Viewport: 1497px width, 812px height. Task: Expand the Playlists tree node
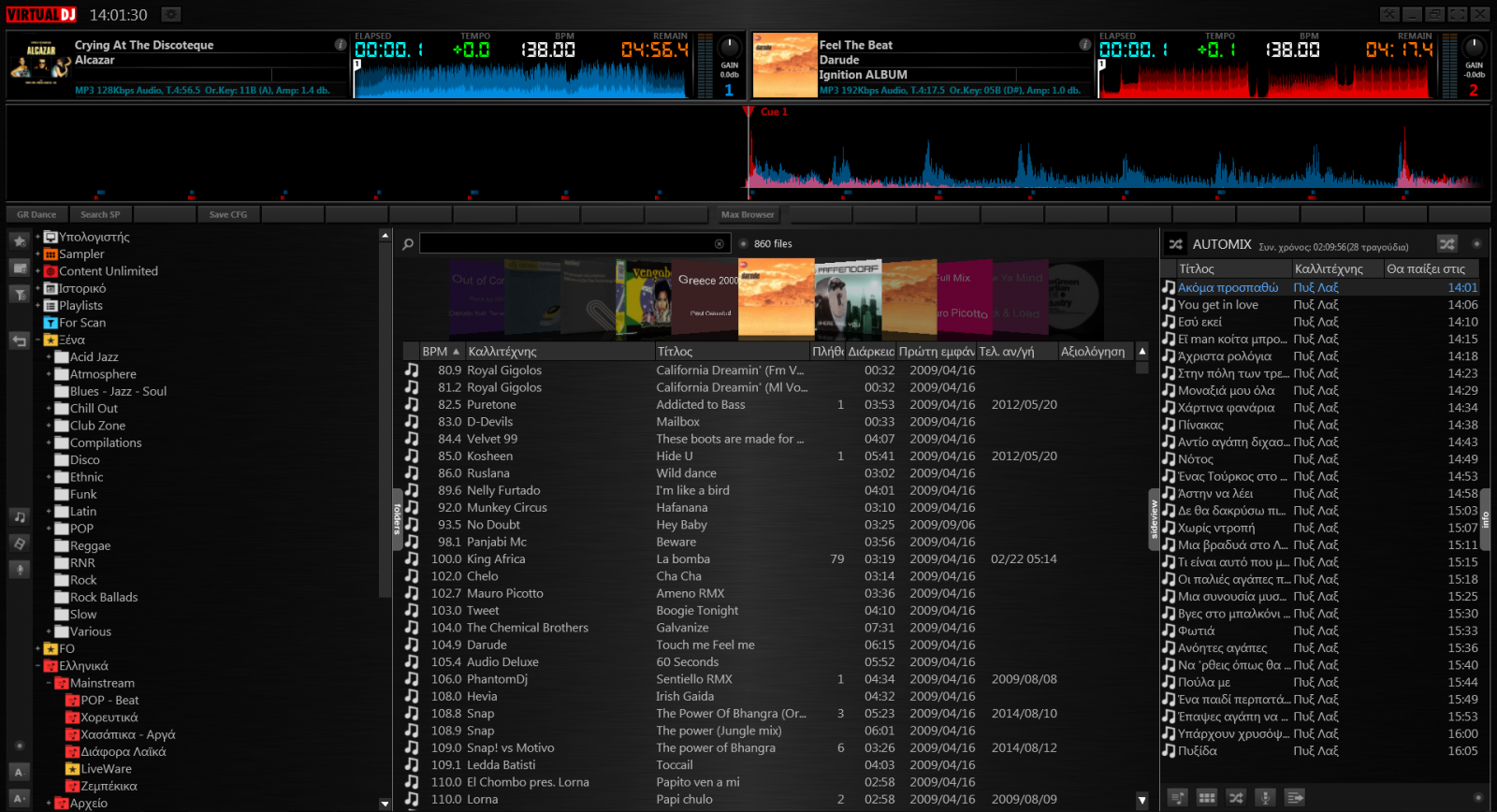point(37,306)
